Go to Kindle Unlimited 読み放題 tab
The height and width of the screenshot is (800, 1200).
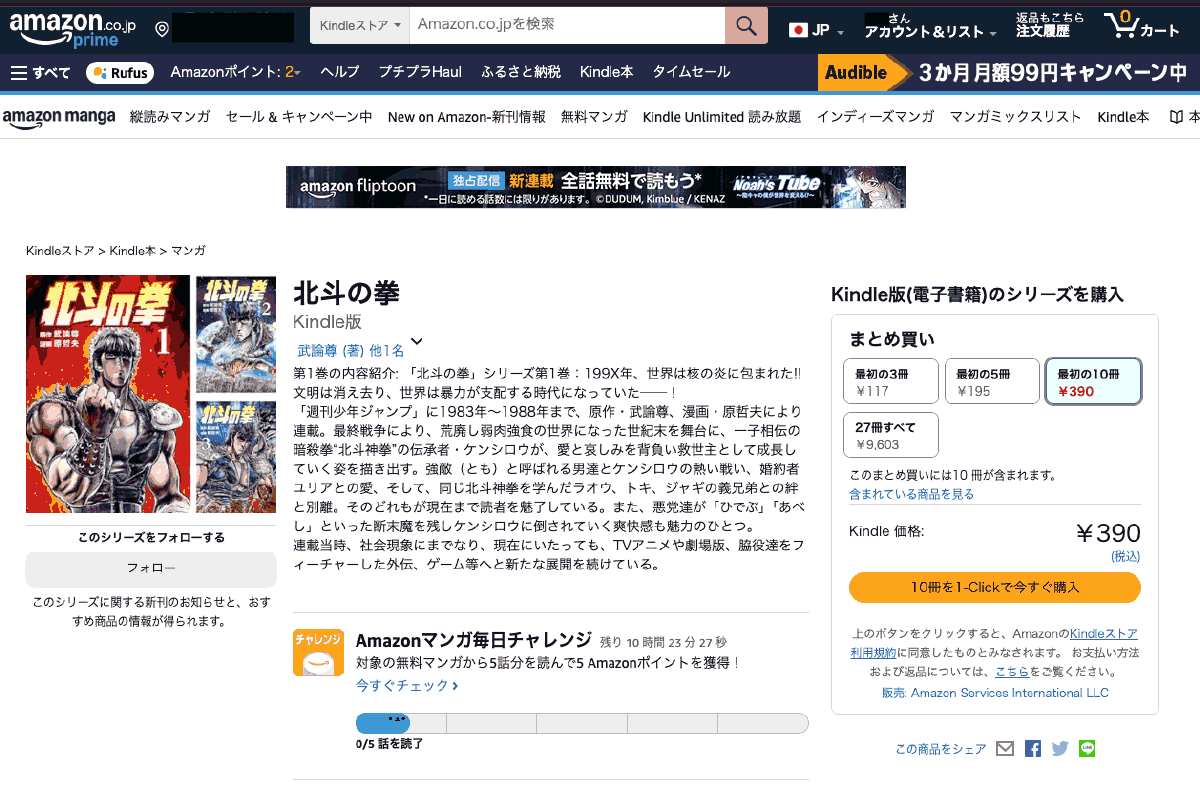tap(722, 117)
